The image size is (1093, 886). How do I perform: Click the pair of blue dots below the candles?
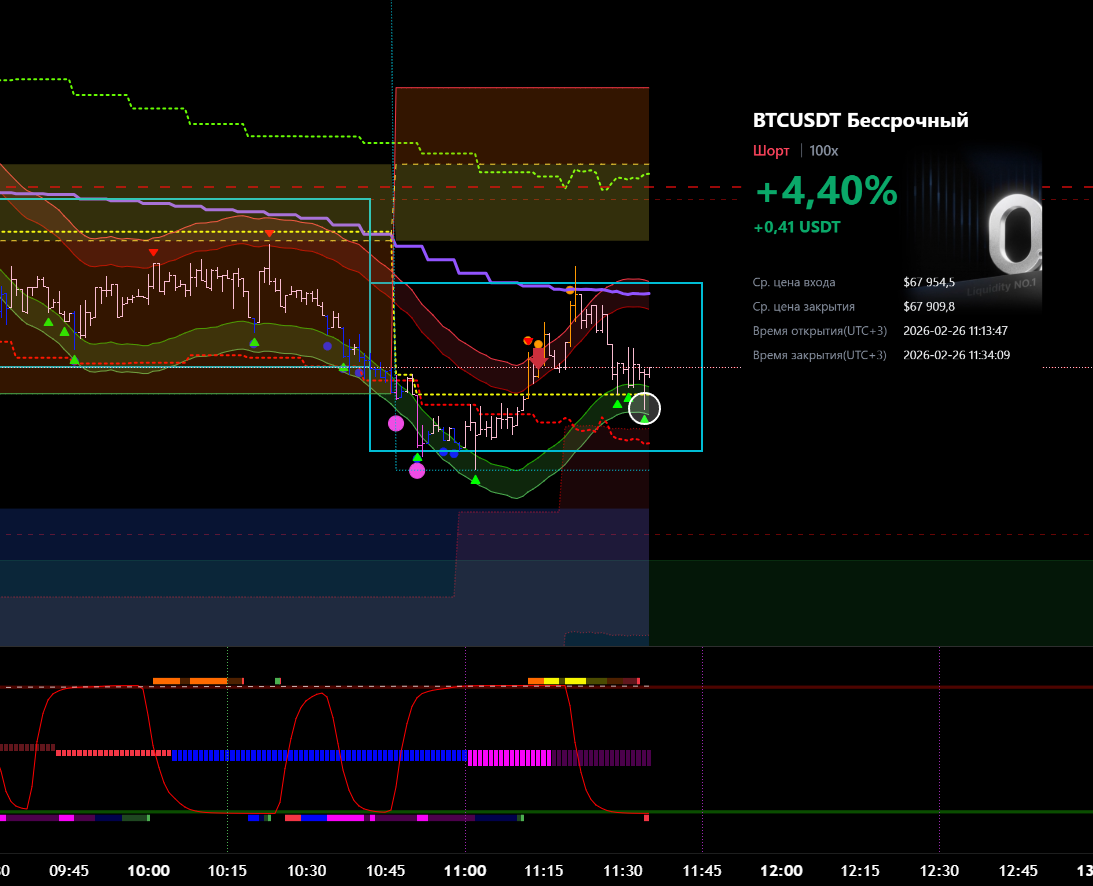[448, 453]
